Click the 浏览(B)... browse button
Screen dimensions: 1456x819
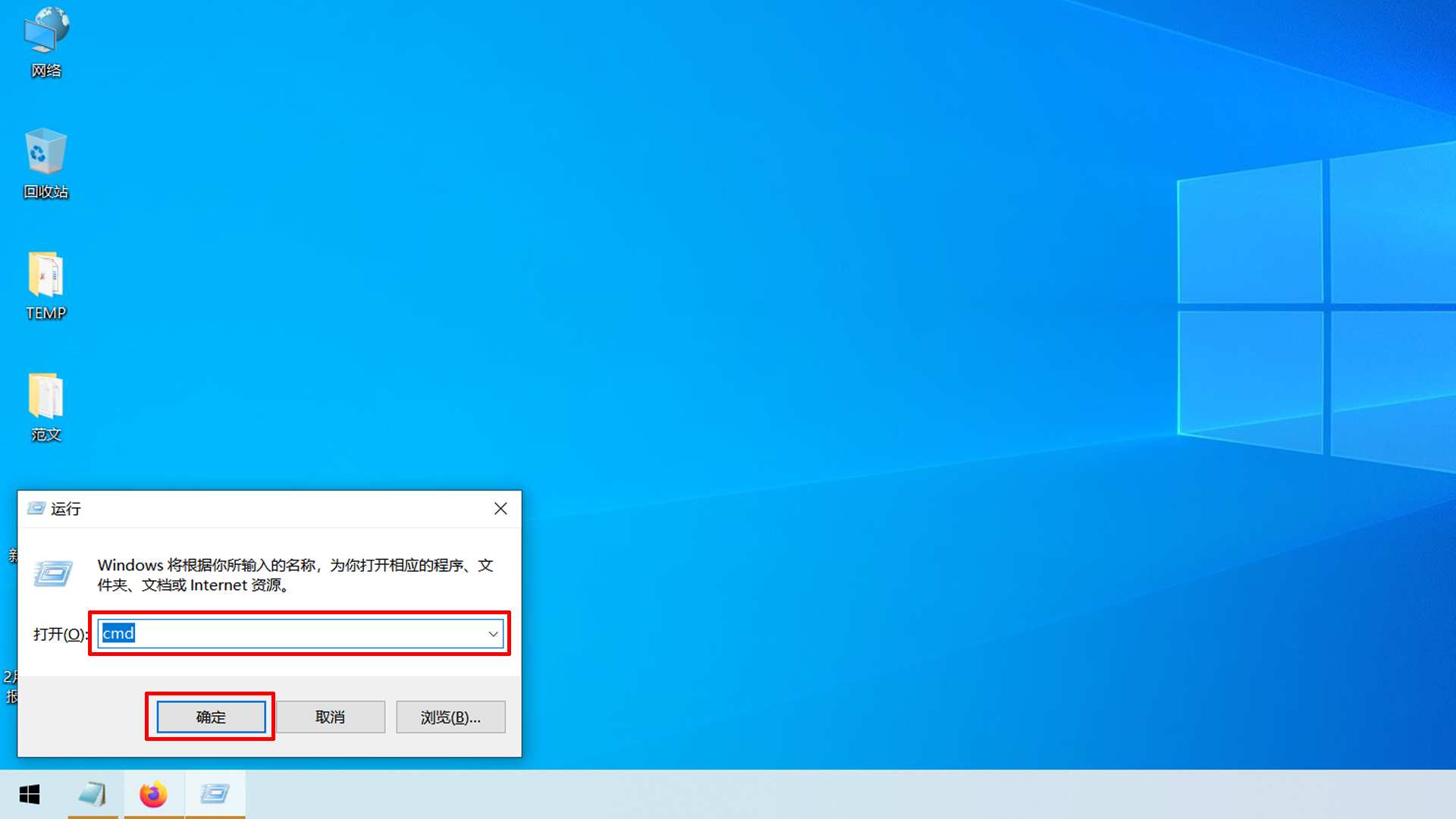tap(450, 717)
